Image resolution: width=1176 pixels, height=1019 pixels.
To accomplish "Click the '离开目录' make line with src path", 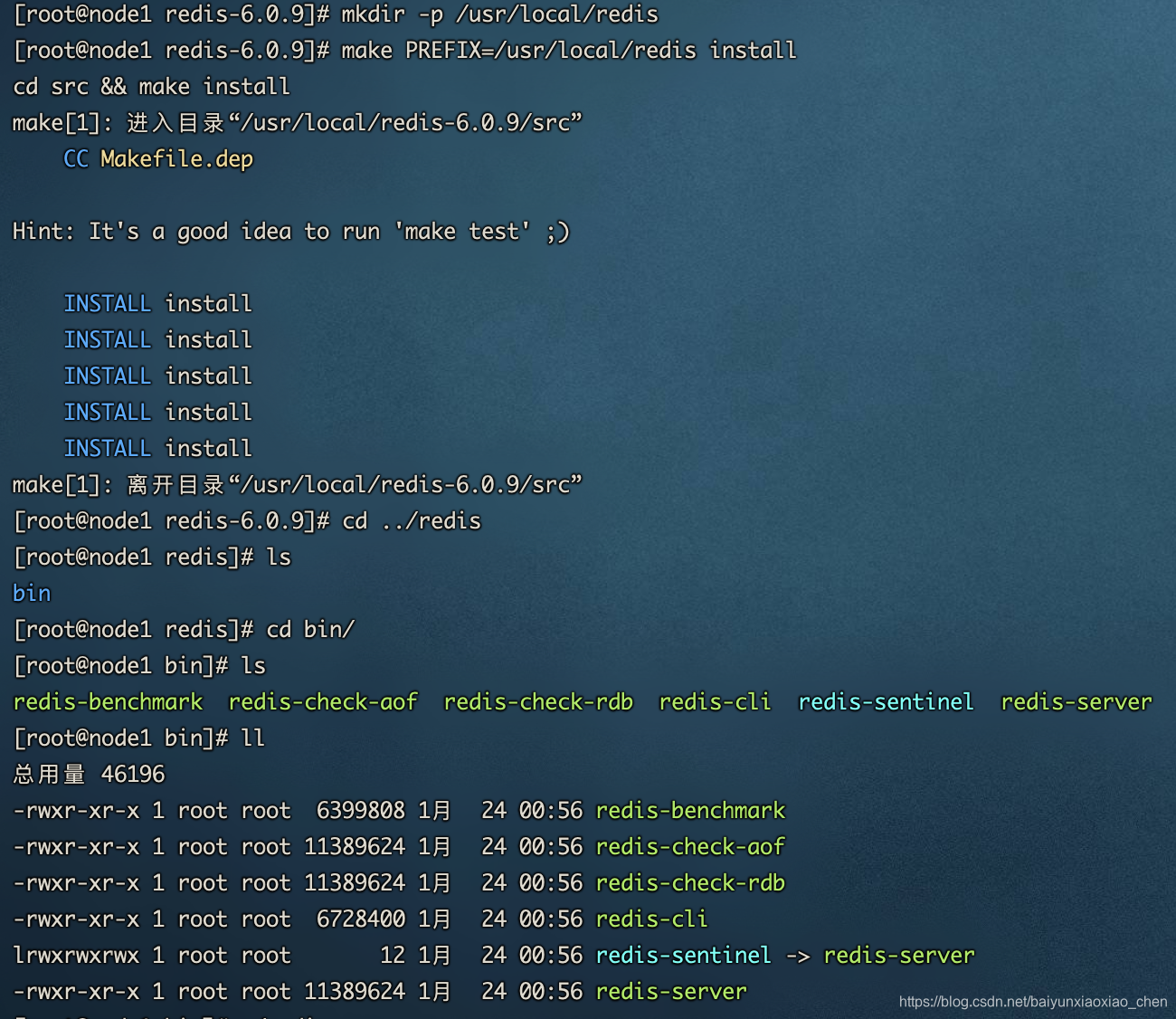I will [x=298, y=485].
